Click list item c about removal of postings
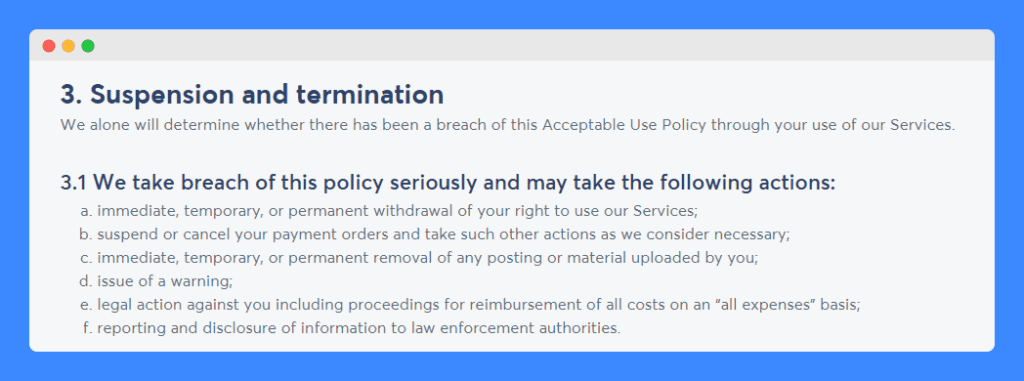The height and width of the screenshot is (381, 1024). point(419,257)
